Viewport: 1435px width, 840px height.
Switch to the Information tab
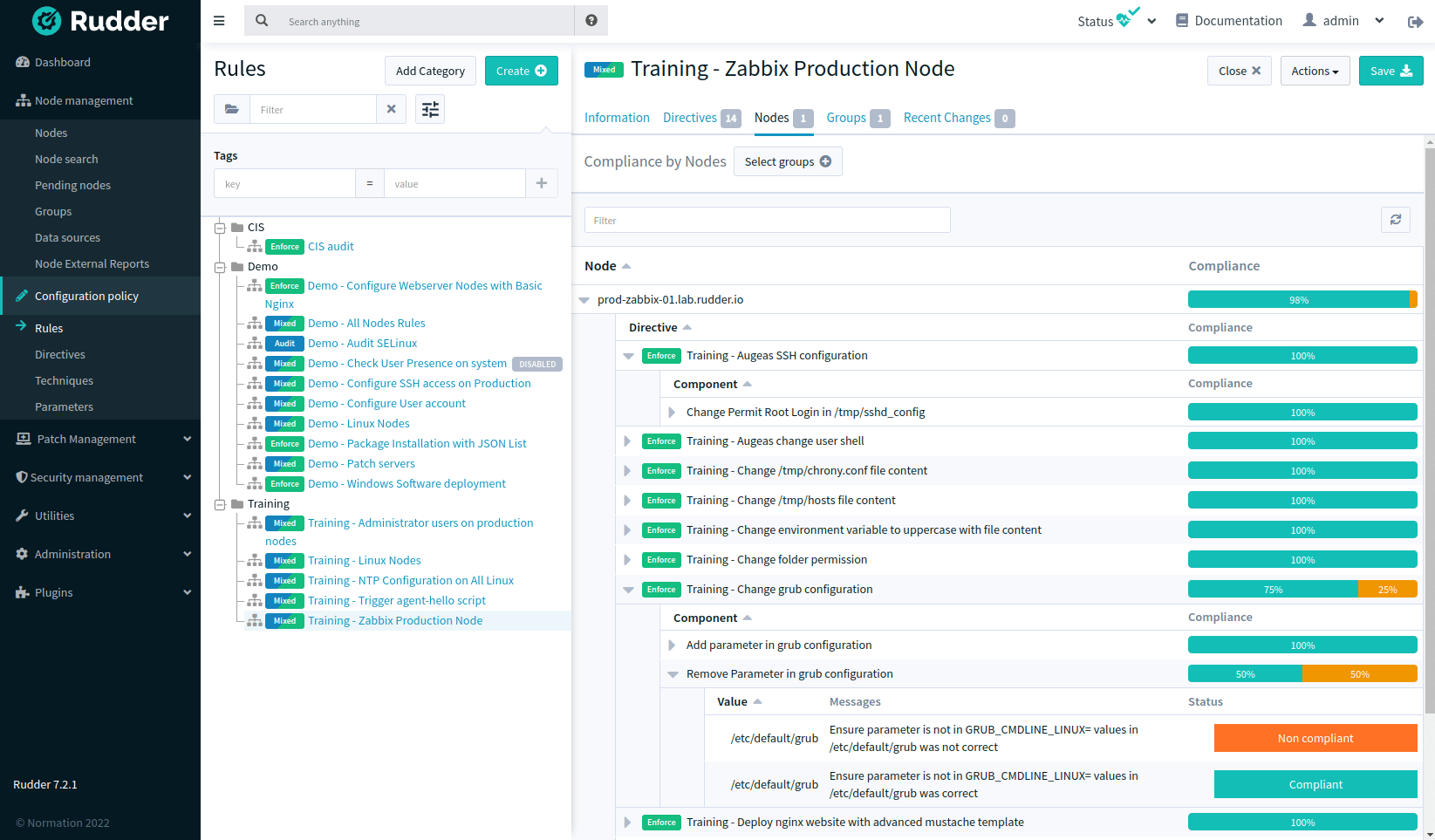[617, 118]
